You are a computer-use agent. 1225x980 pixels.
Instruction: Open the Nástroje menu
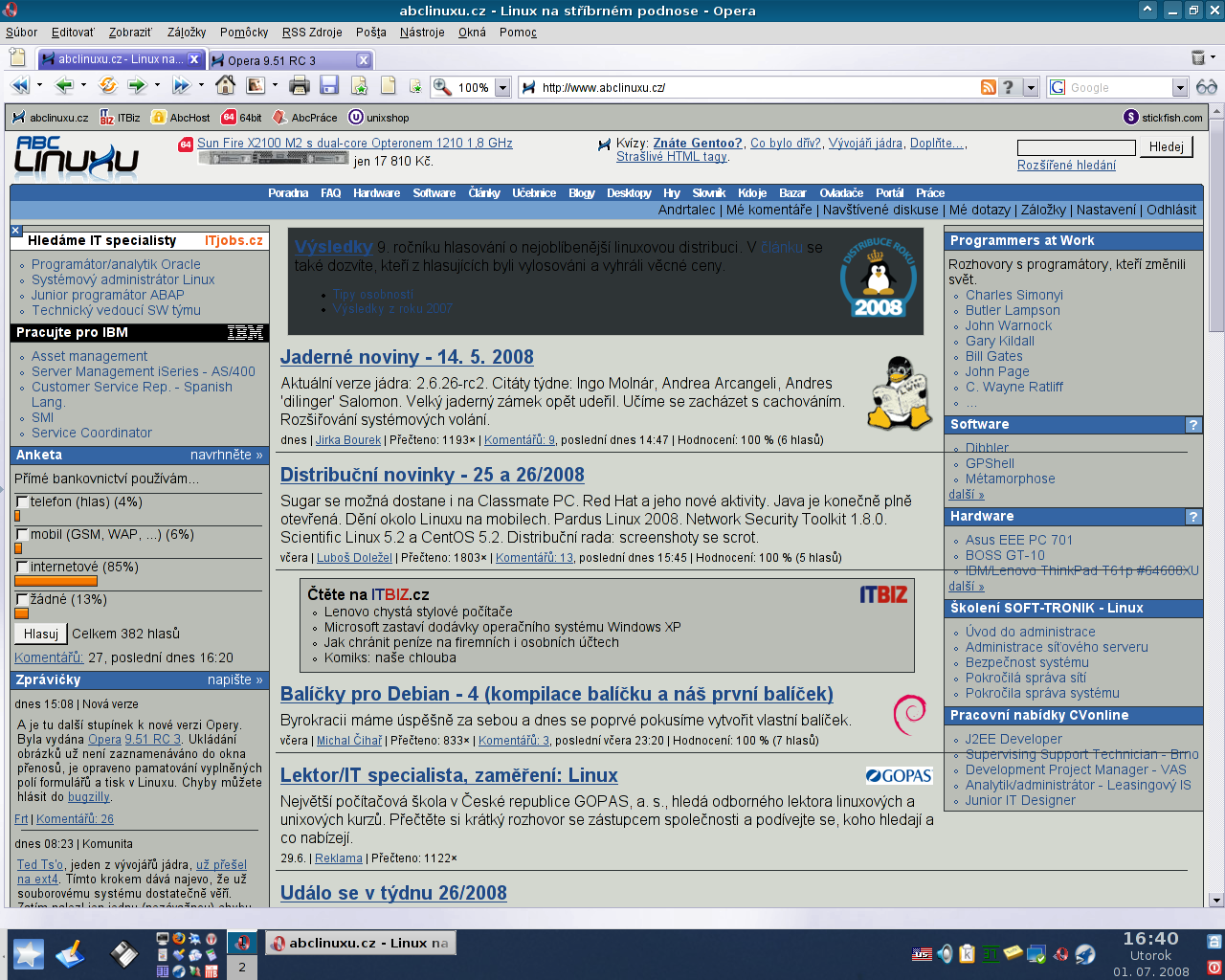tap(422, 33)
